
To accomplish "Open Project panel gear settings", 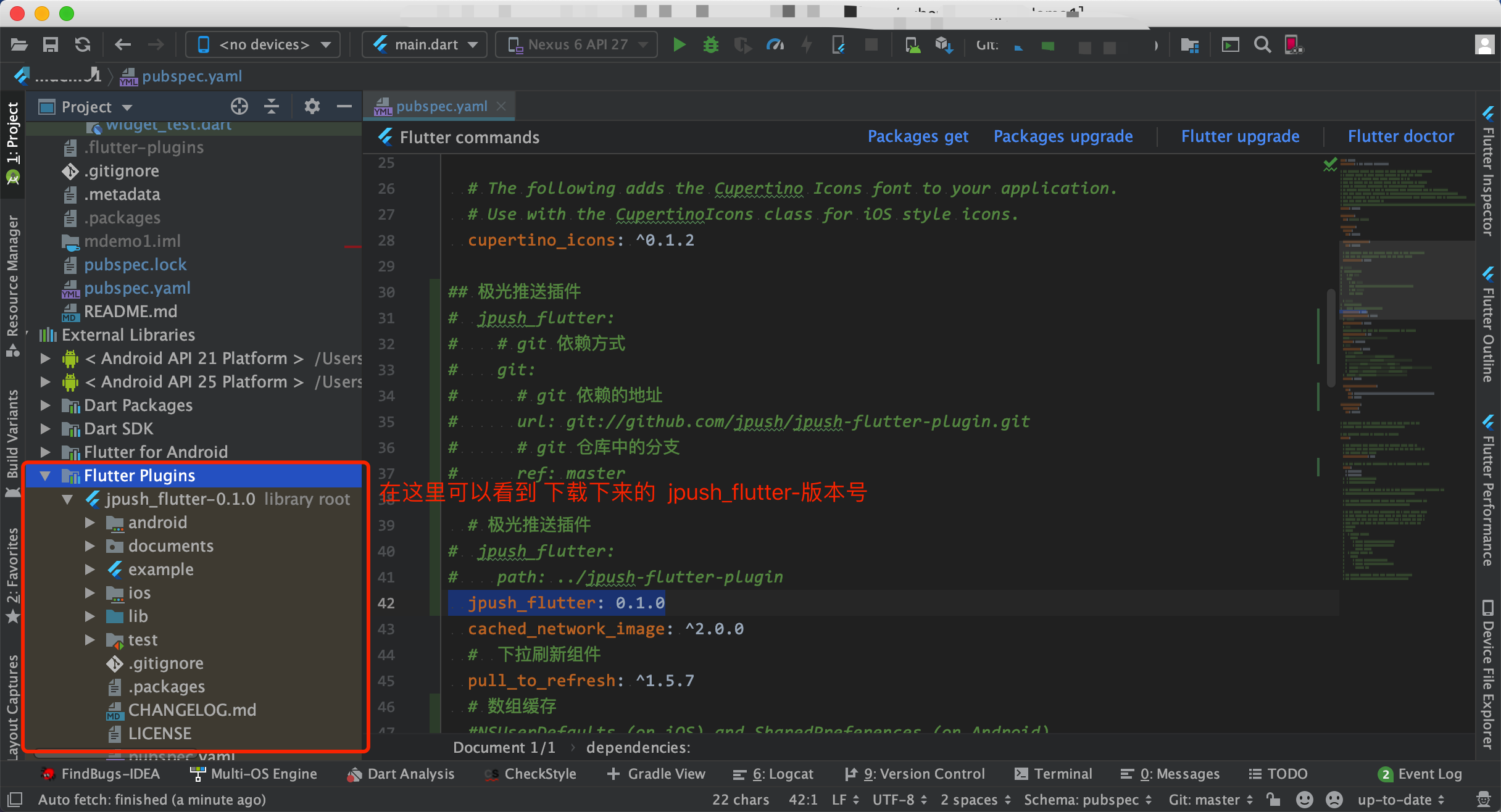I will (x=312, y=107).
